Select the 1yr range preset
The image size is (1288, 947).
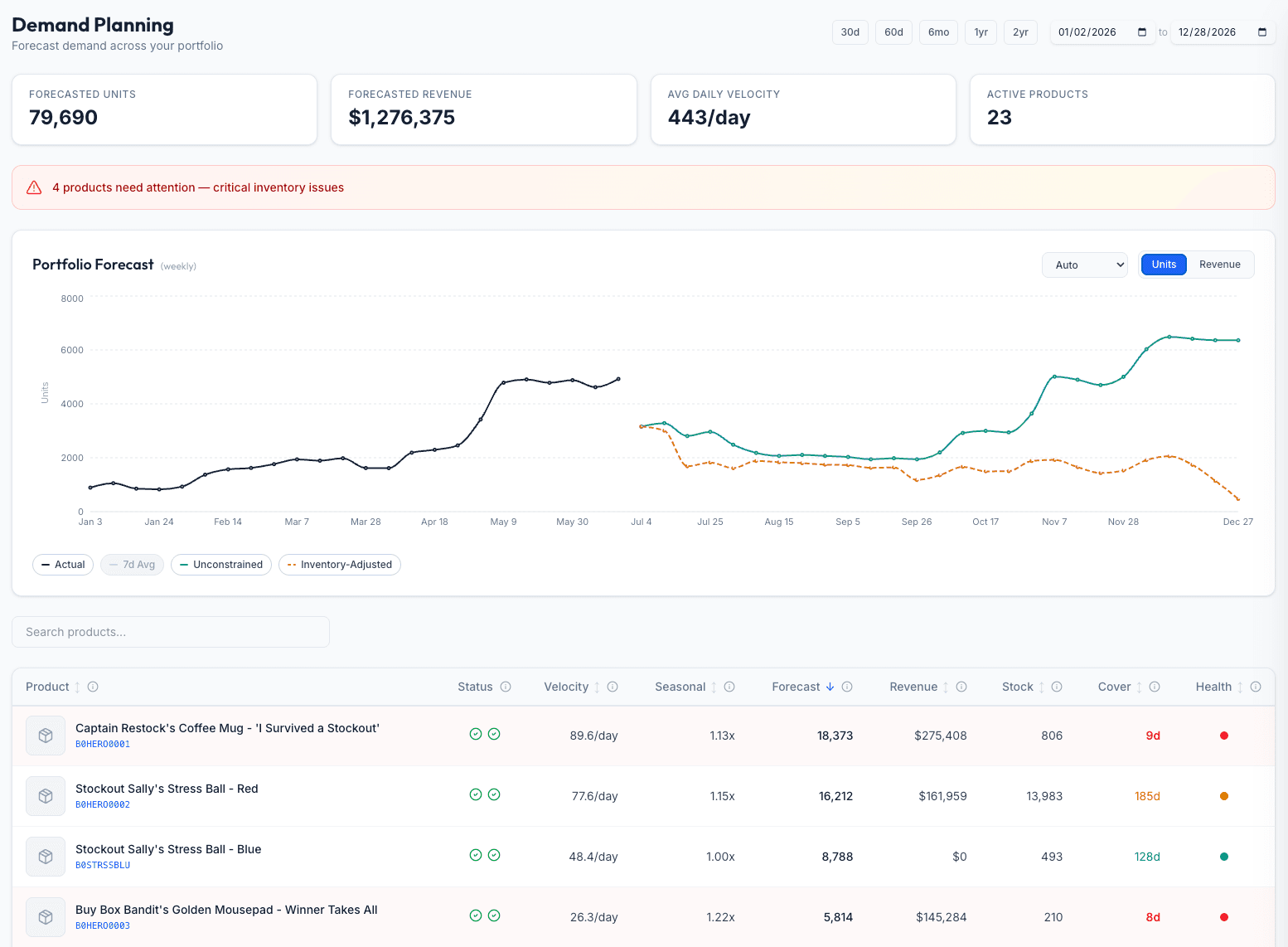(981, 32)
